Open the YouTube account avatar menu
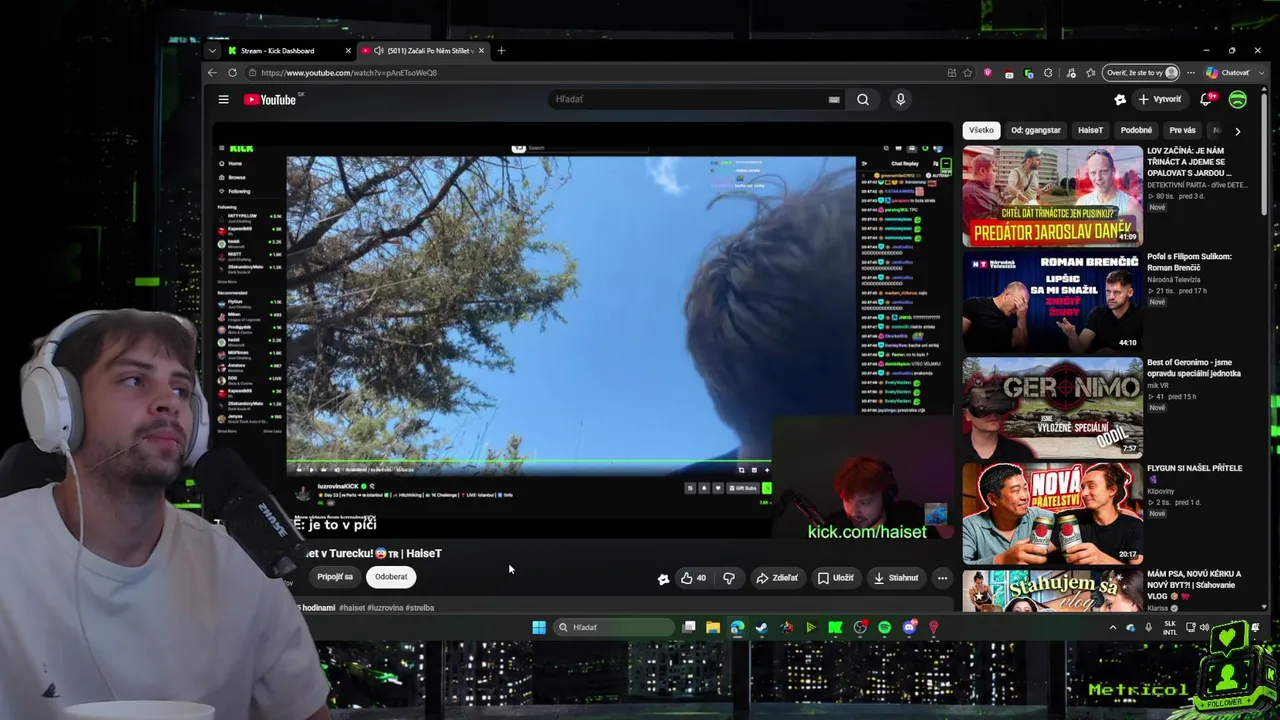This screenshot has height=720, width=1280. point(1238,99)
